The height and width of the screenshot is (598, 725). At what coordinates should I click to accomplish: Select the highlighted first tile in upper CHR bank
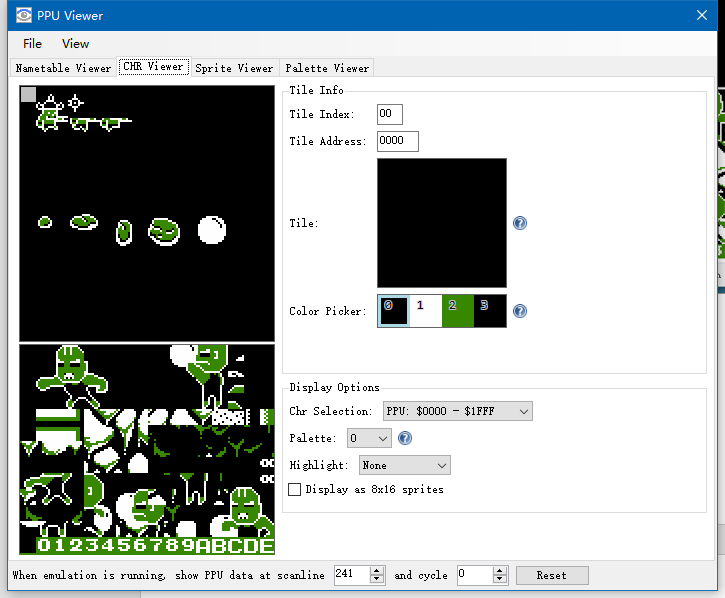click(28, 94)
